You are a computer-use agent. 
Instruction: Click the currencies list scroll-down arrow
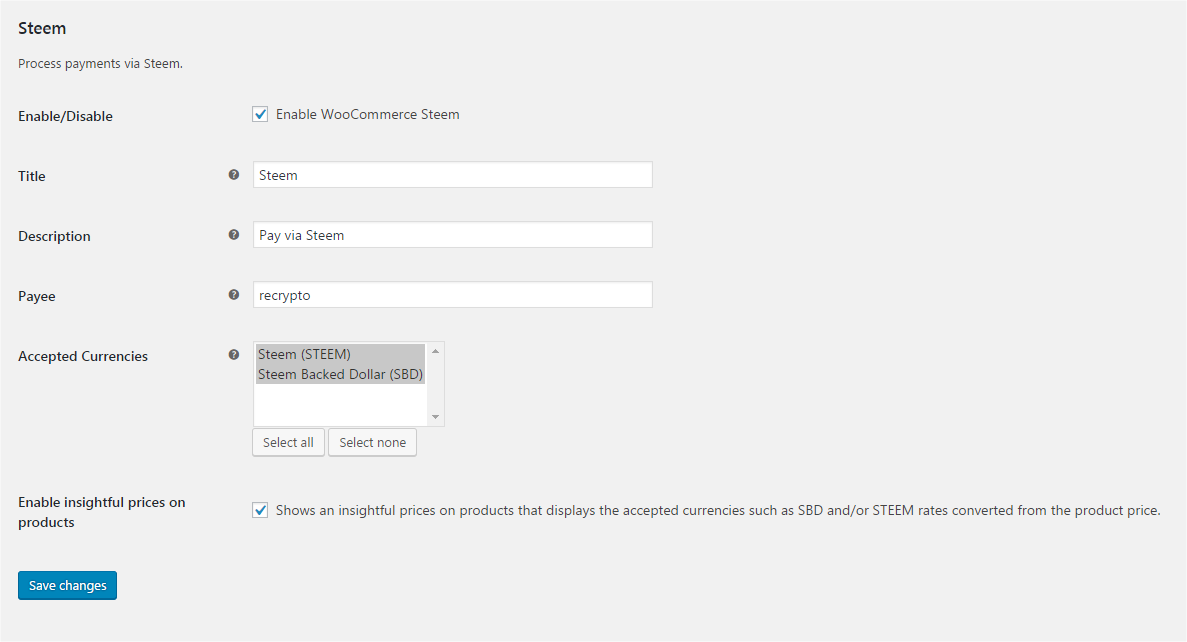point(435,417)
